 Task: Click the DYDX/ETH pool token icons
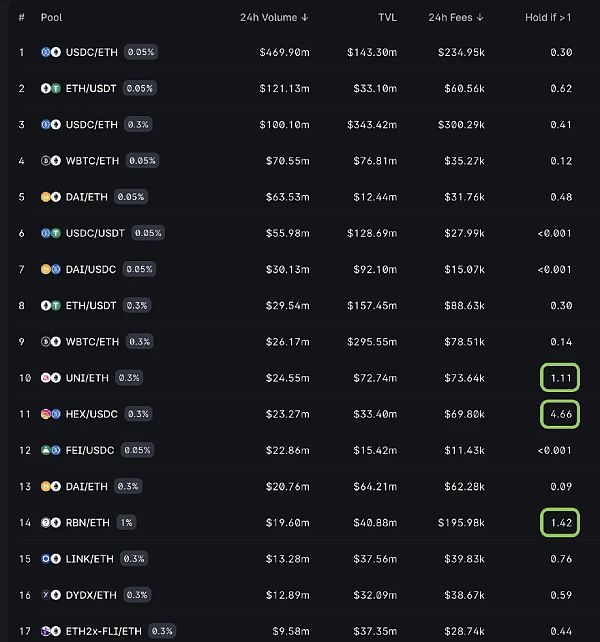(51, 595)
